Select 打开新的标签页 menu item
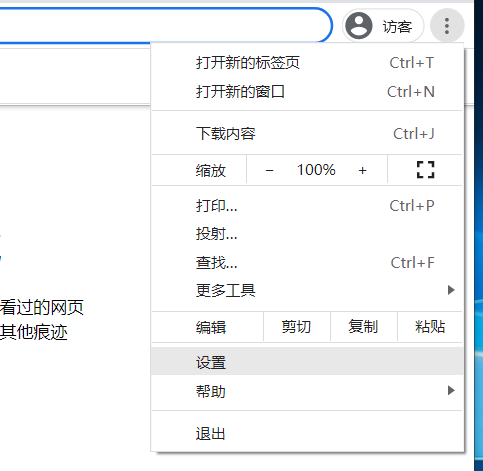This screenshot has height=471, width=483. (307, 63)
